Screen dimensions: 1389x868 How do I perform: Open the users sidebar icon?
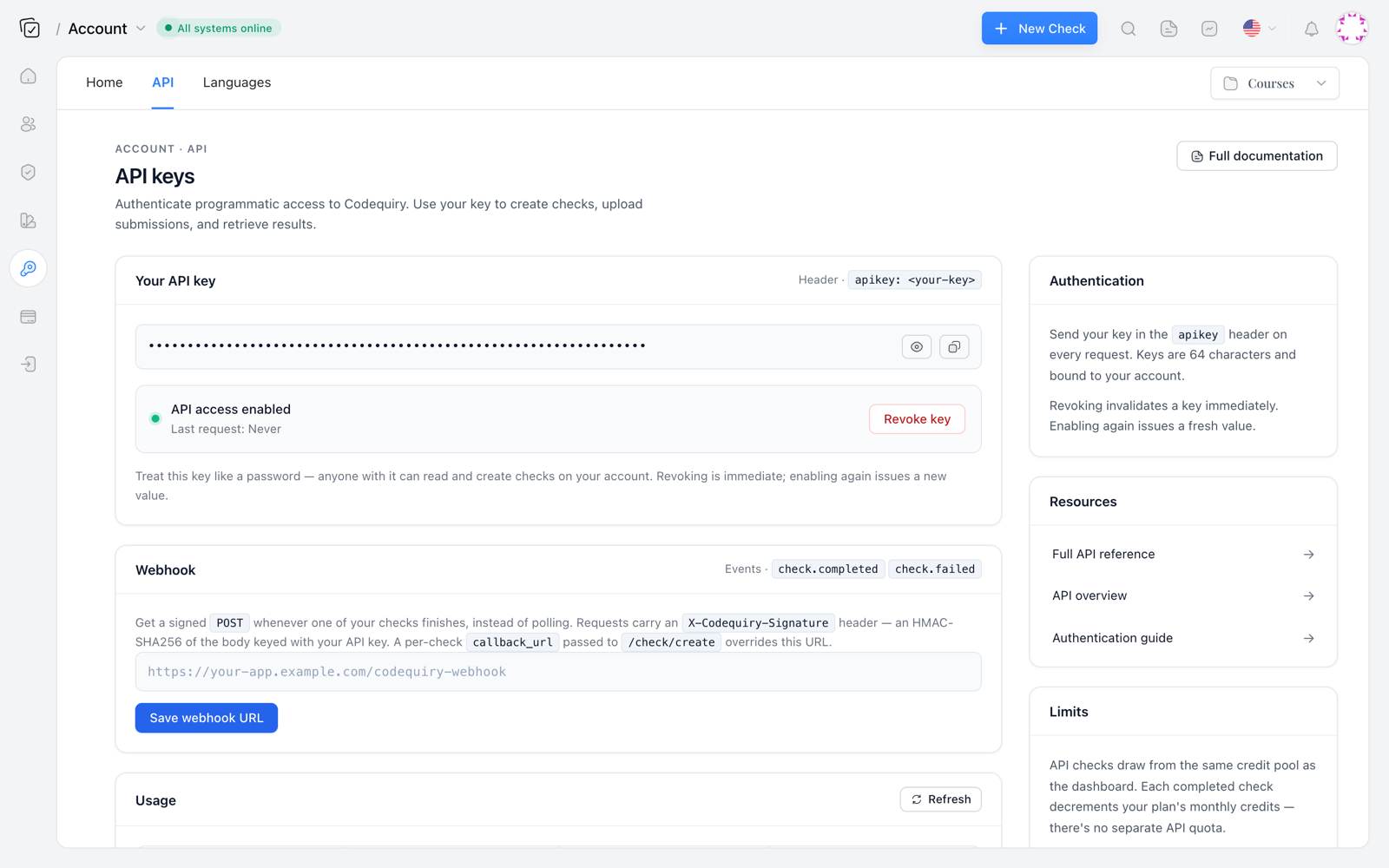[x=29, y=124]
